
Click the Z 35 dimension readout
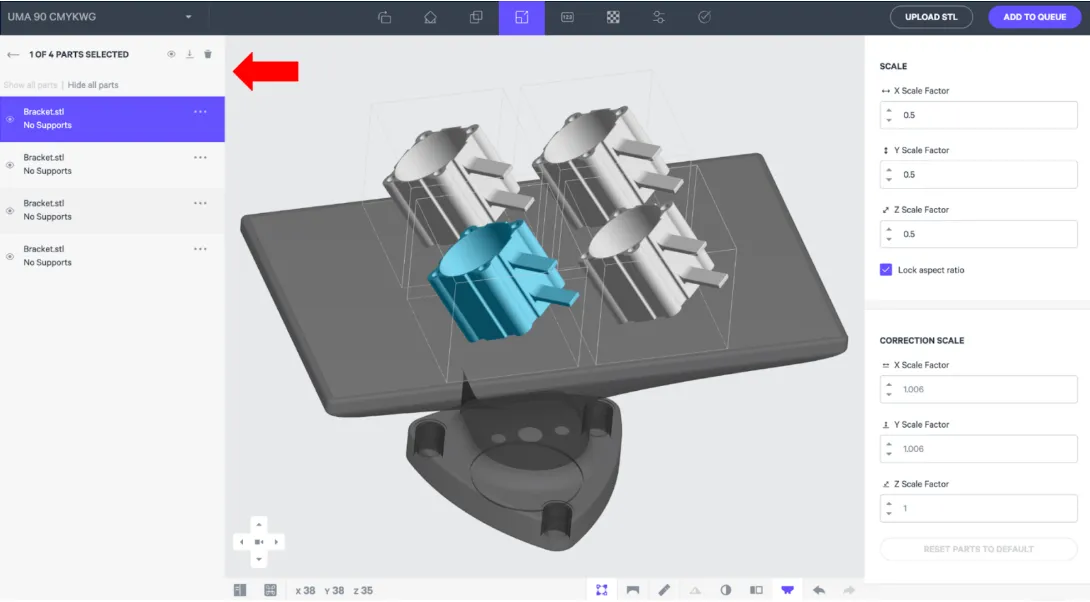tap(363, 591)
